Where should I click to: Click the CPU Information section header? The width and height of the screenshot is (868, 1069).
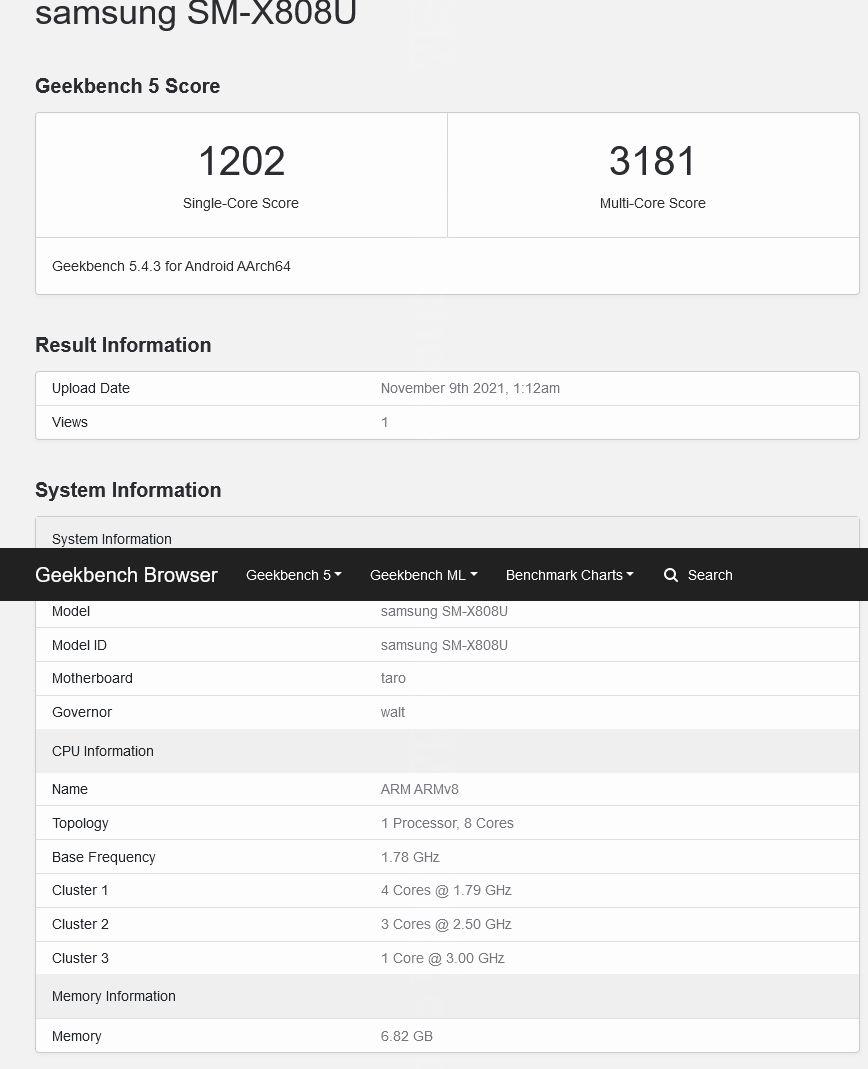point(103,751)
